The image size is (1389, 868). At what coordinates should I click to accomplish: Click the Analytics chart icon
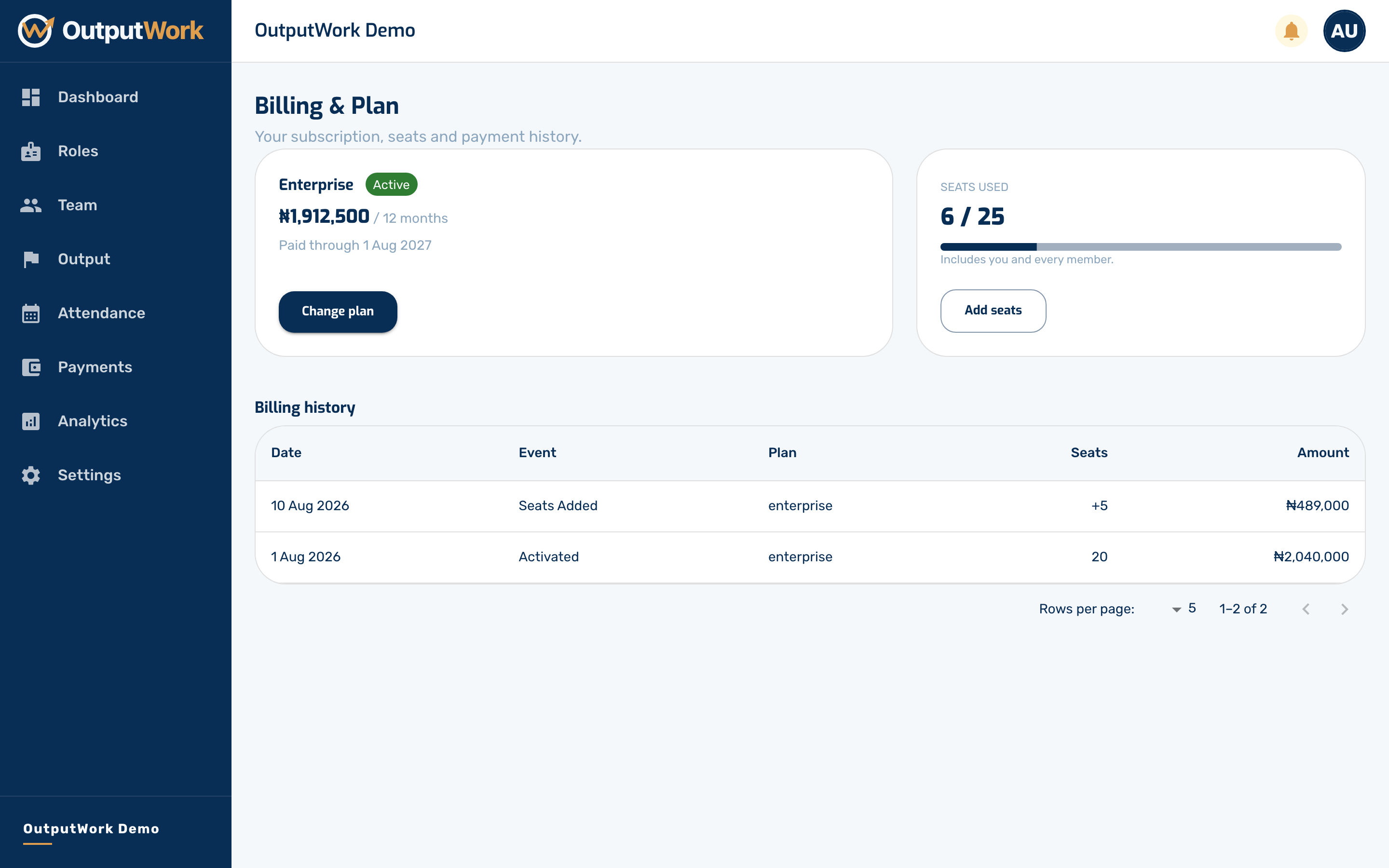tap(31, 421)
